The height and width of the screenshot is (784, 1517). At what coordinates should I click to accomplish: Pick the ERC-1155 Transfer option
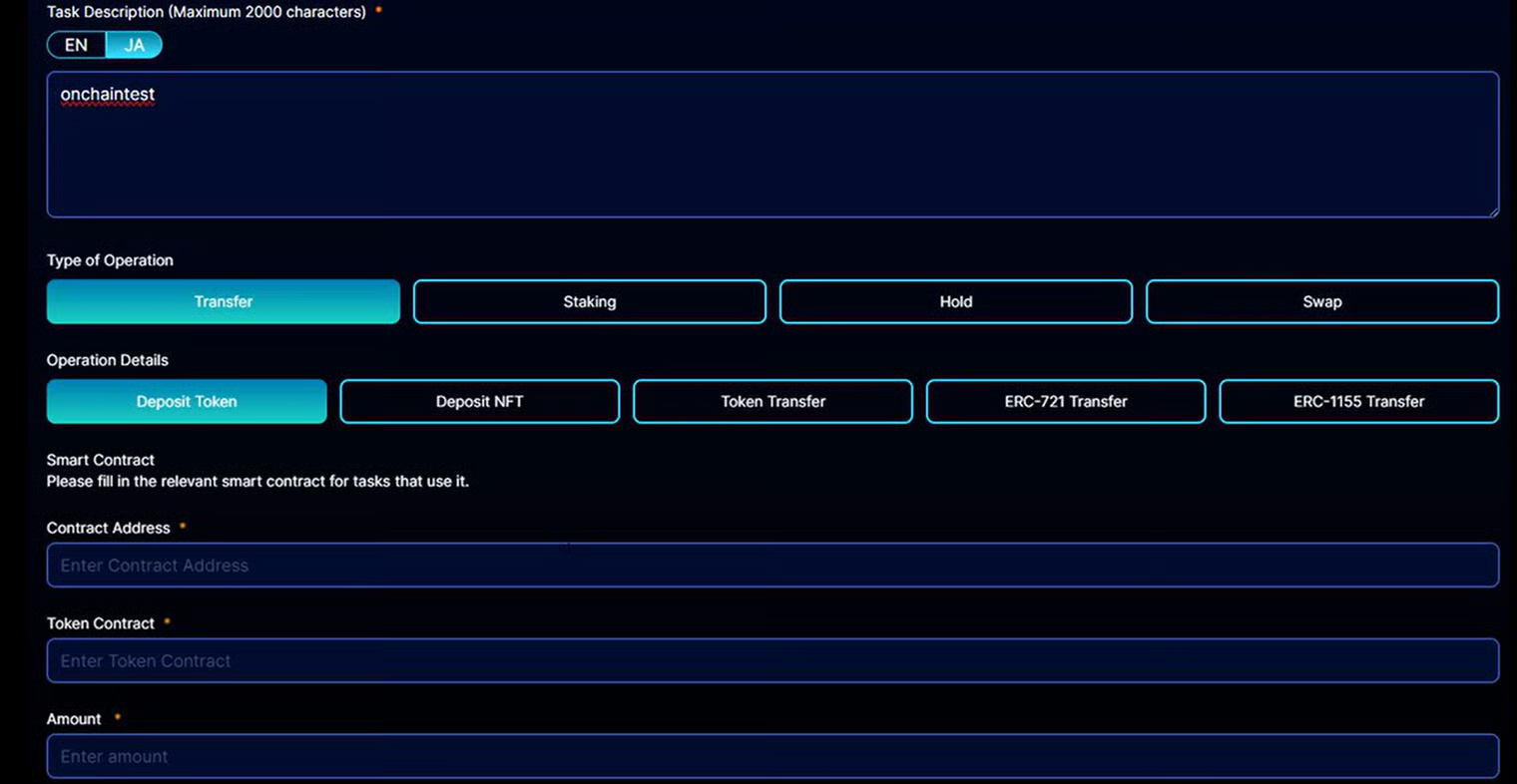point(1358,401)
